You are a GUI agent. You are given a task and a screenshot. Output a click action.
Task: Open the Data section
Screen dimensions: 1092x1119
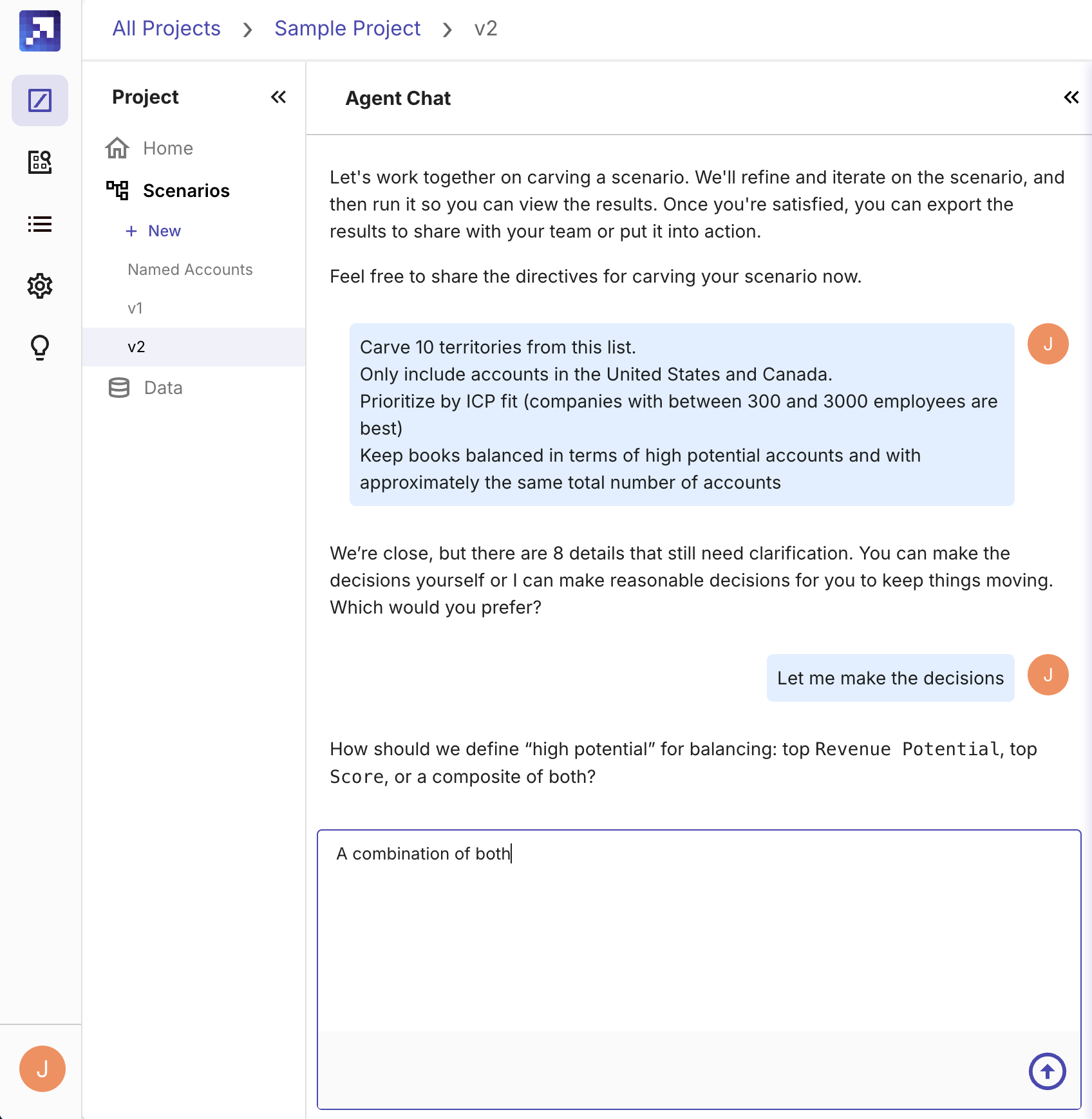point(163,388)
